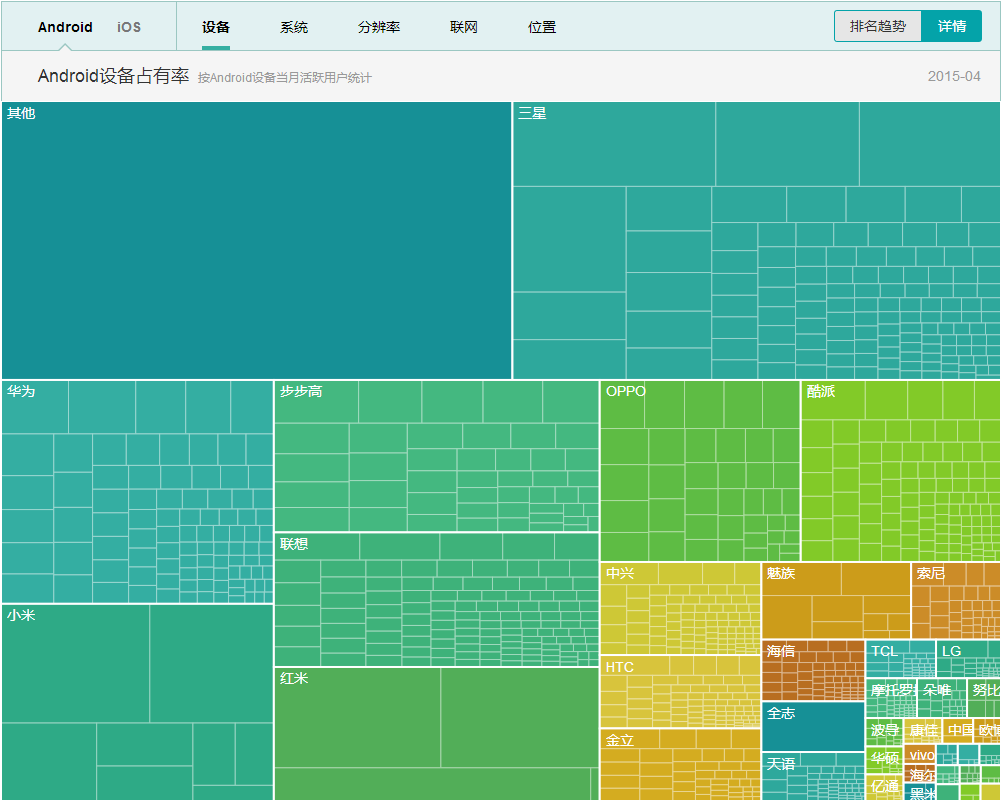The width and height of the screenshot is (1001, 800).
Task: Switch to the Android platform tab
Action: 65,27
